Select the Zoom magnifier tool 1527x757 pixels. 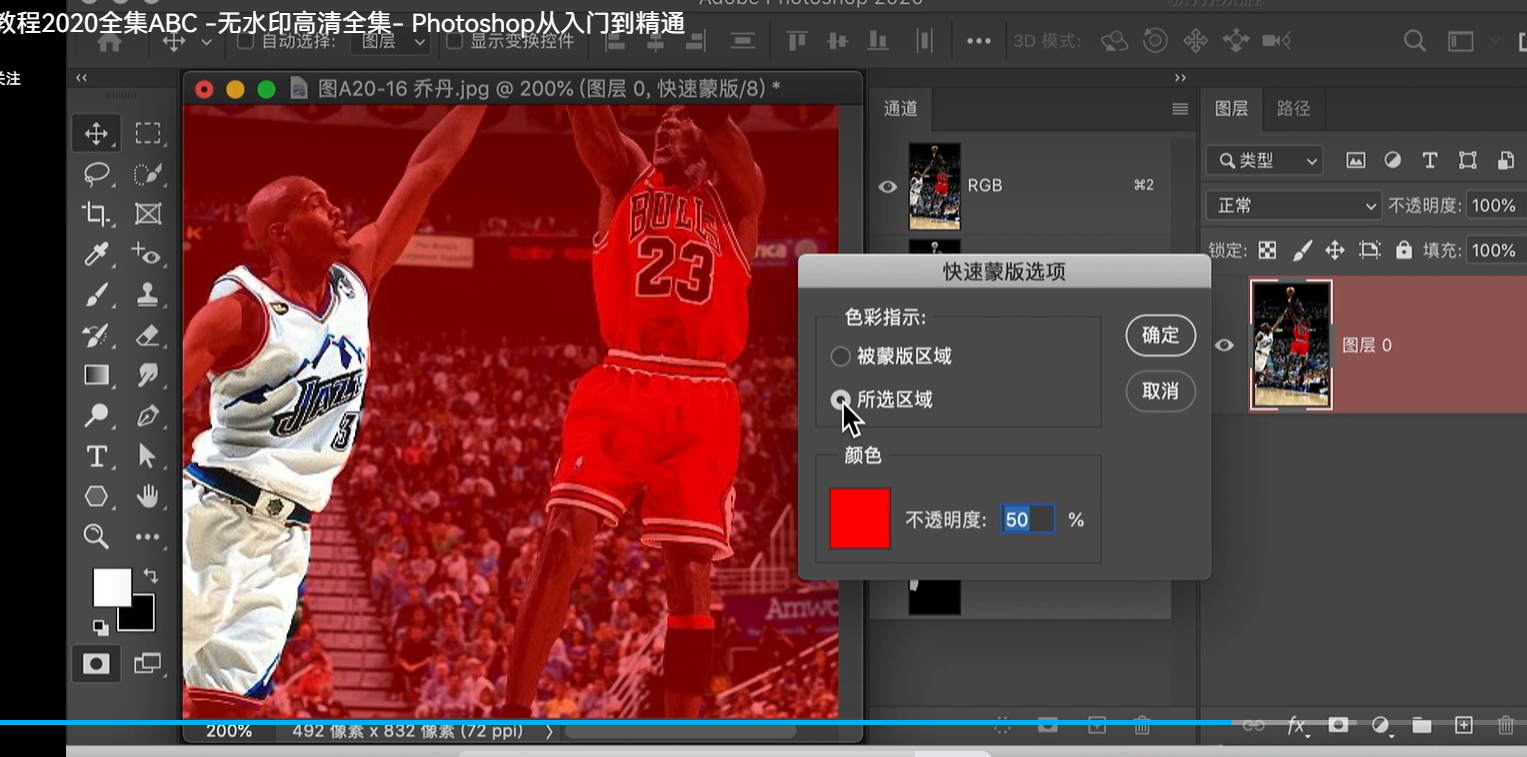tap(96, 536)
